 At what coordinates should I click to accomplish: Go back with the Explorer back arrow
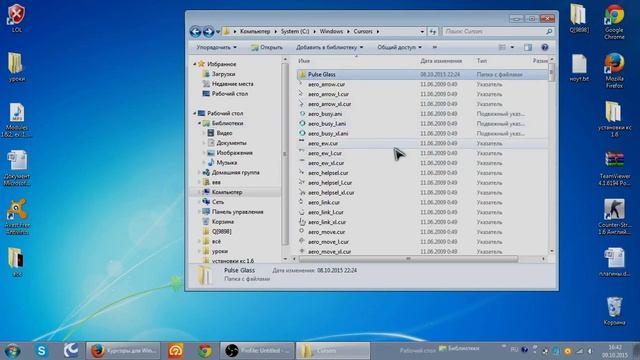[195, 31]
